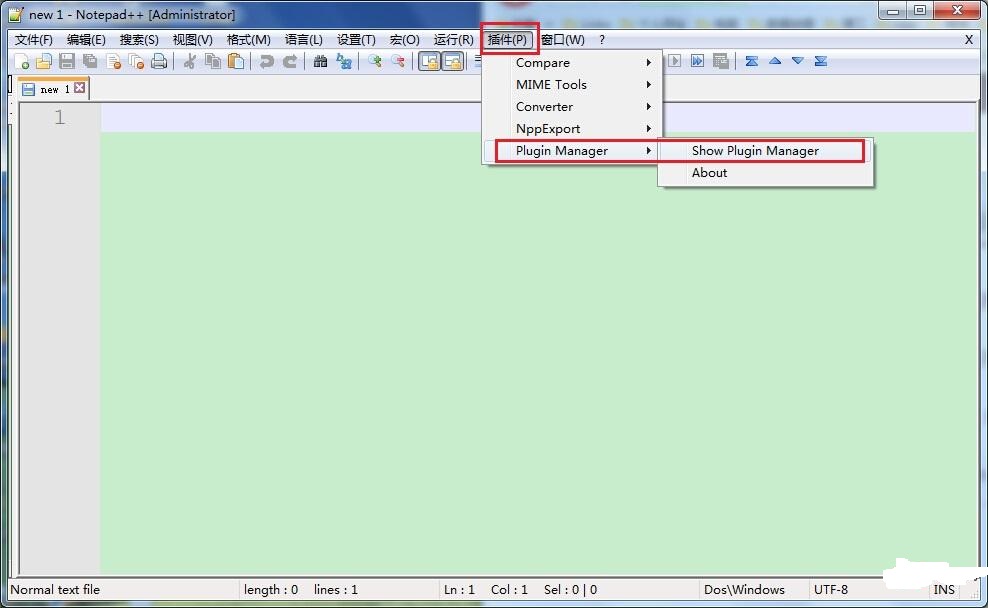
Task: Go to next difference down arrow
Action: 798,61
